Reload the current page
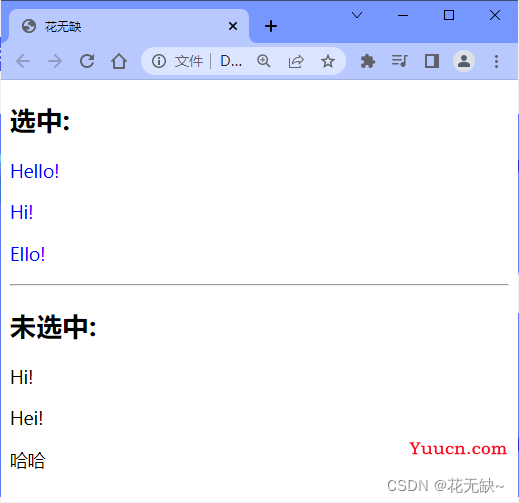The width and height of the screenshot is (519, 503). coord(87,61)
